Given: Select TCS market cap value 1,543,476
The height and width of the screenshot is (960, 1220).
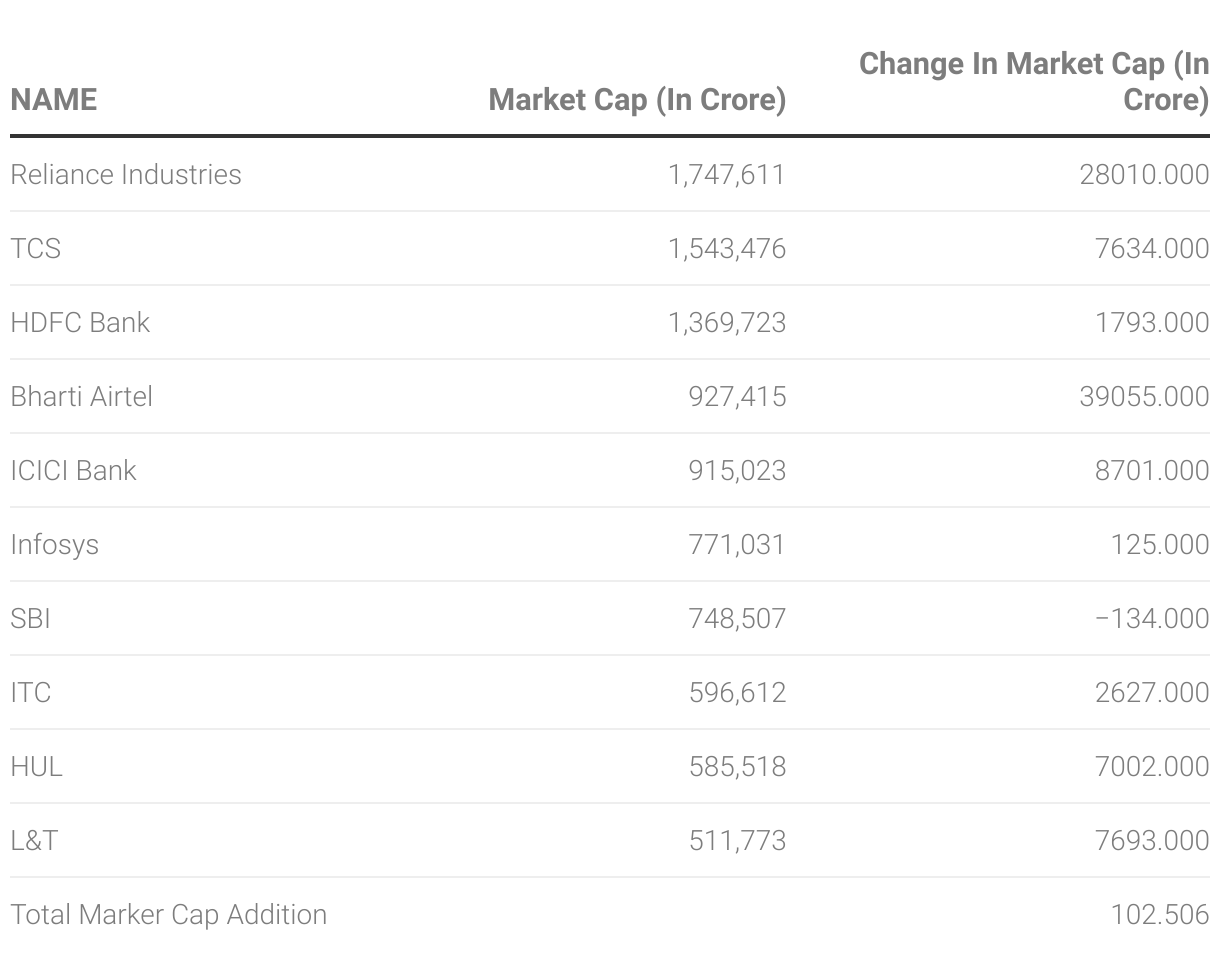Looking at the screenshot, I should (727, 248).
